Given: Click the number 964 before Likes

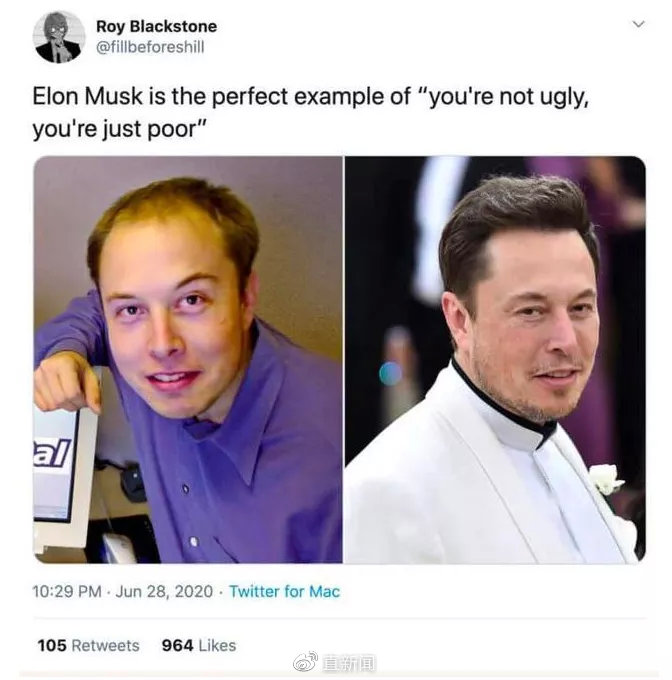Looking at the screenshot, I should point(177,645).
